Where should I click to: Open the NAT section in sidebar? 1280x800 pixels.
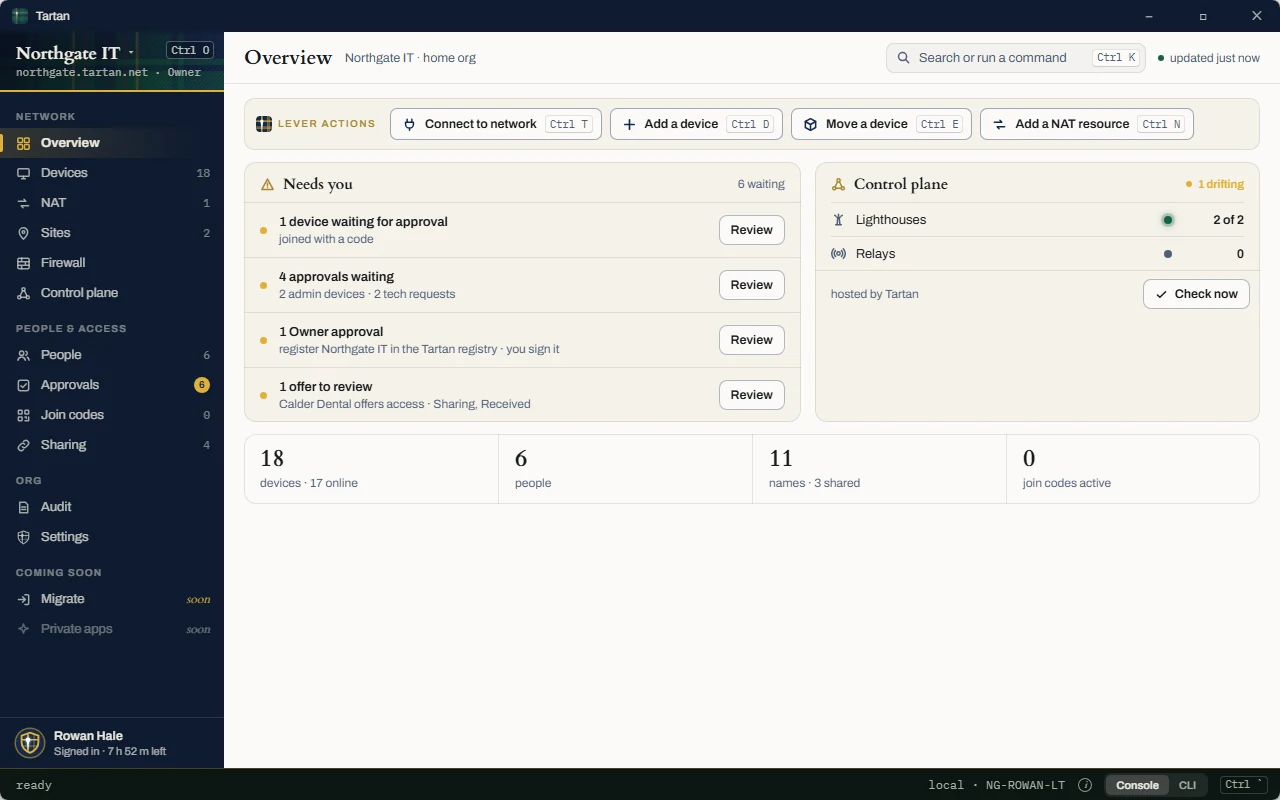coord(112,203)
